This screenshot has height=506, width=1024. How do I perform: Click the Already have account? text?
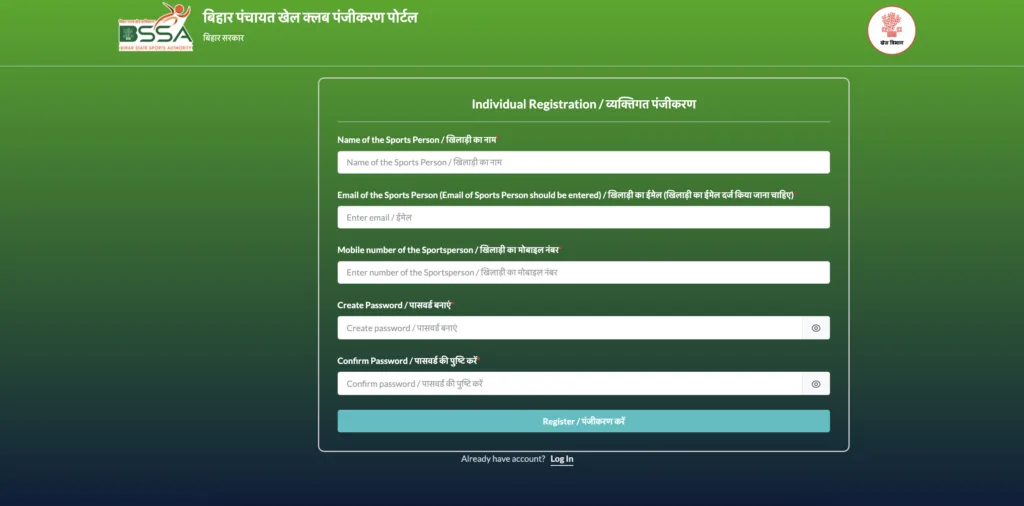tap(503, 459)
